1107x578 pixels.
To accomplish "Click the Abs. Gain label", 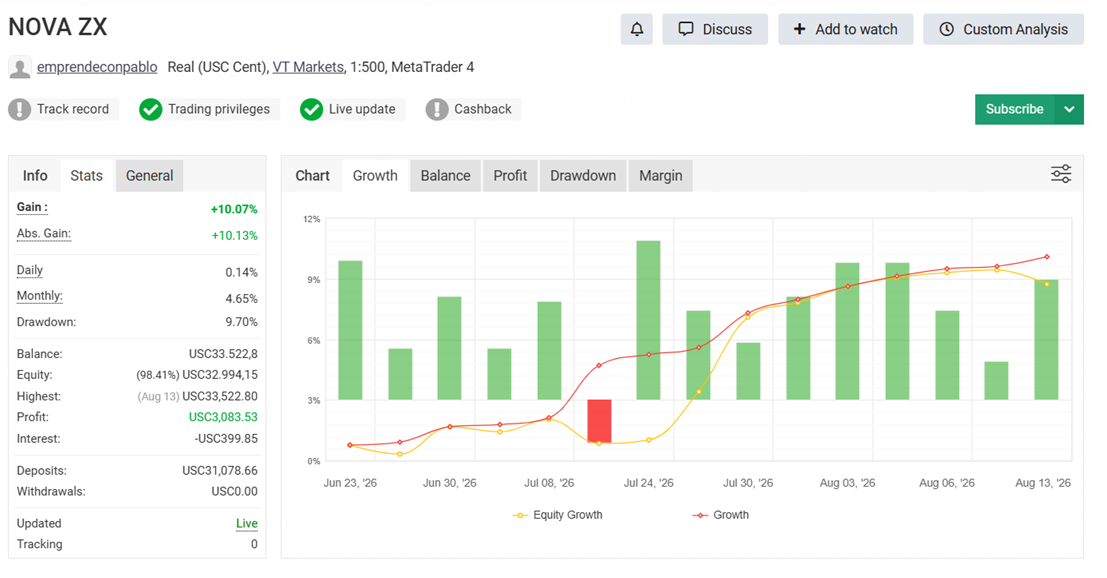I will pos(44,234).
